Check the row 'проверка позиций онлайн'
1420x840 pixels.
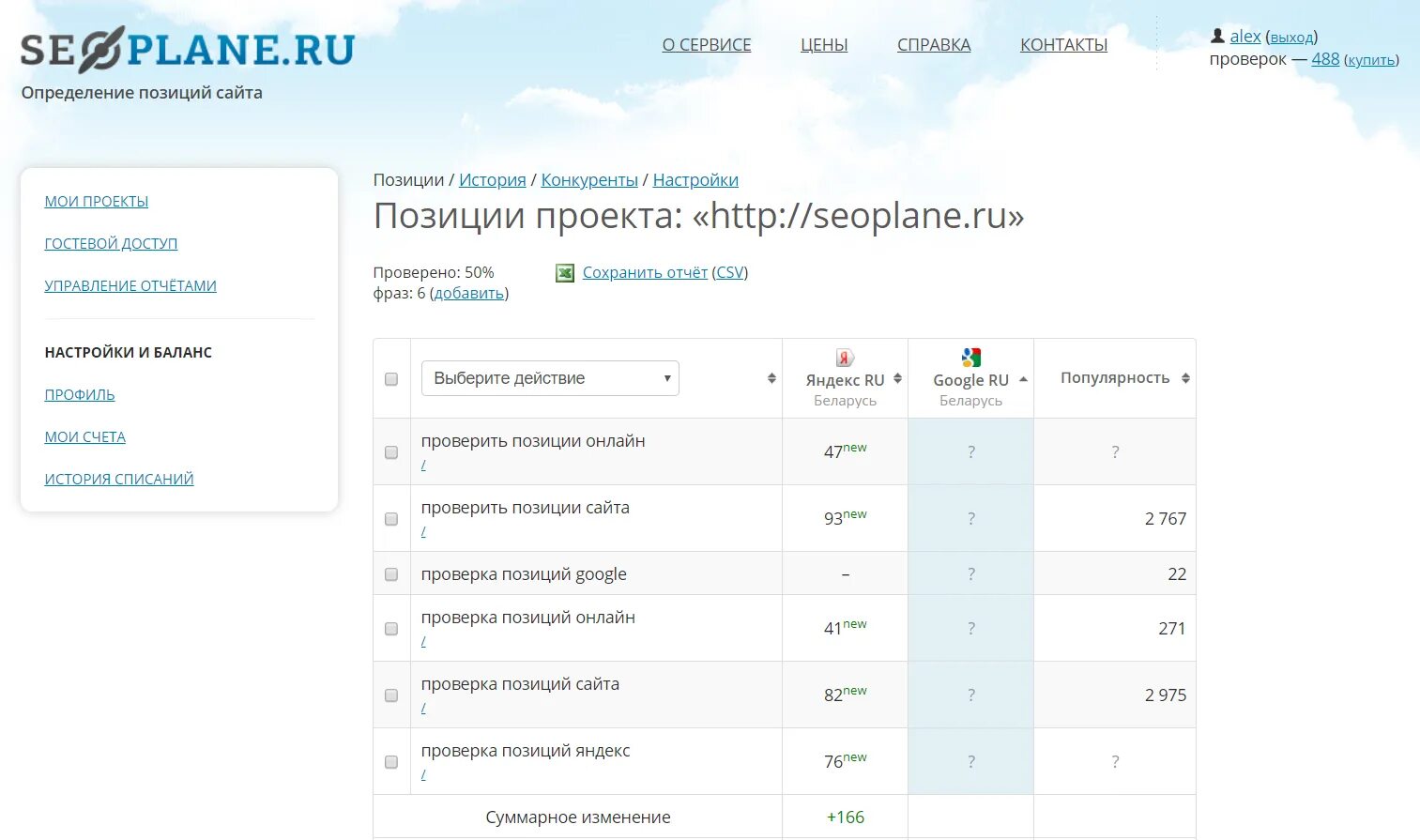[391, 629]
